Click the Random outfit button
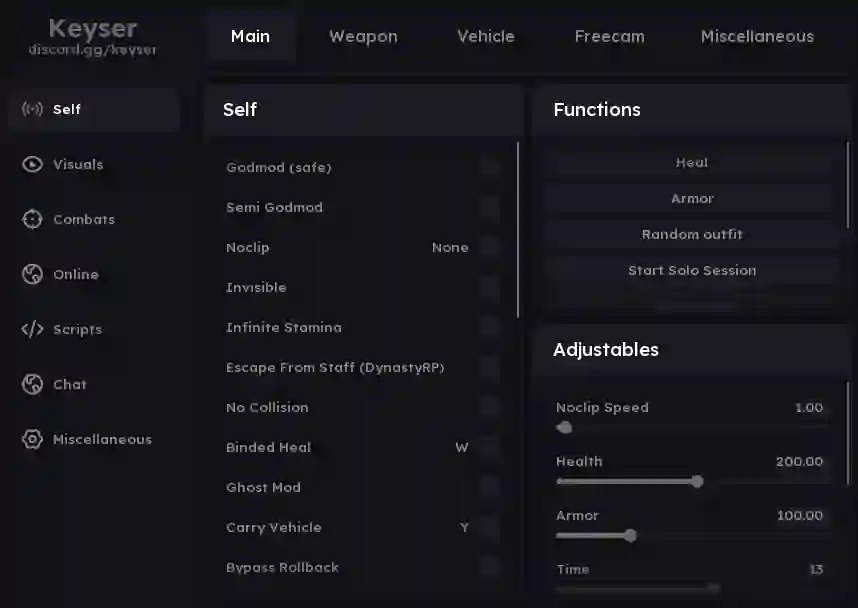The width and height of the screenshot is (858, 608). pyautogui.click(x=692, y=234)
